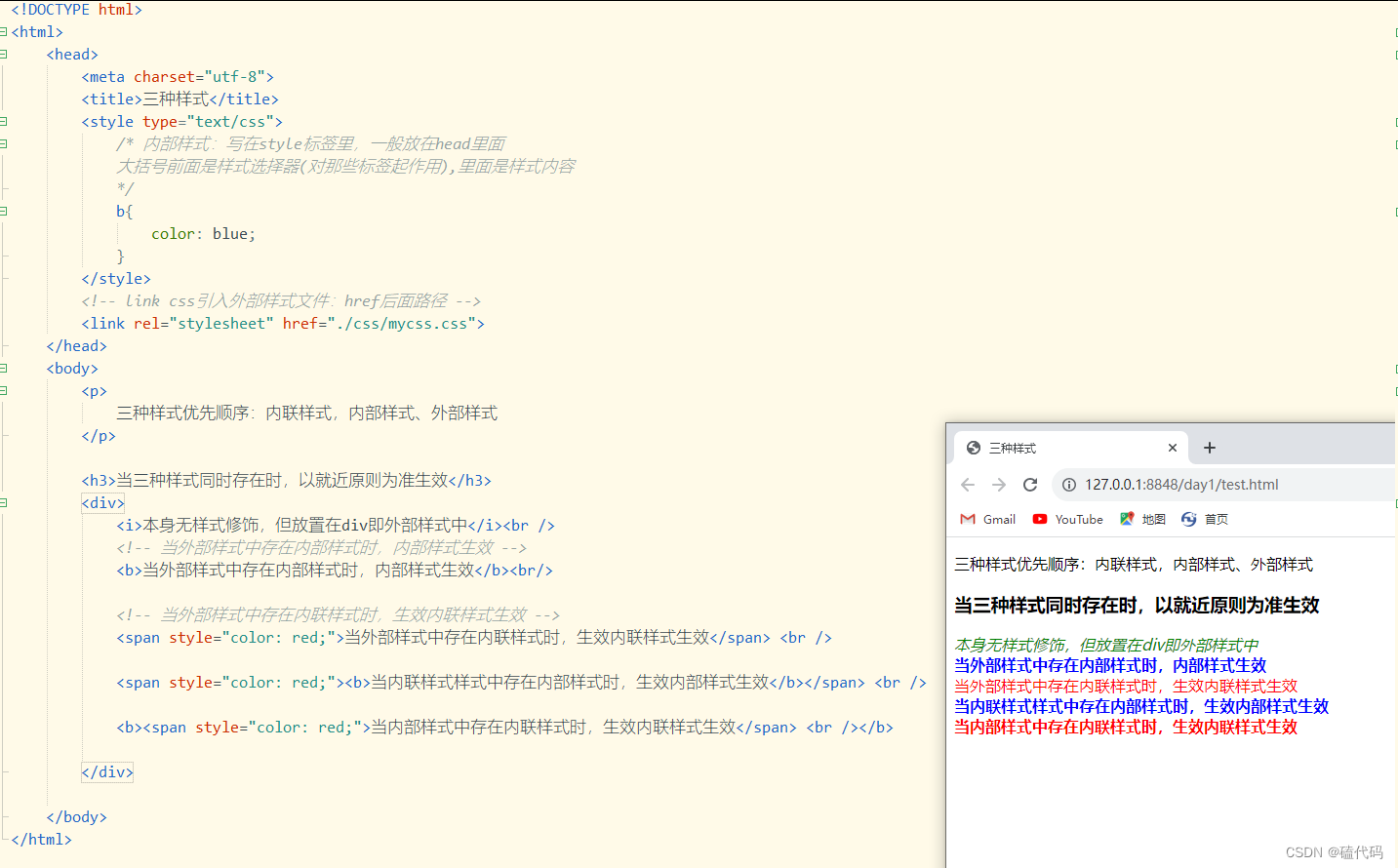1398x868 pixels.
Task: Click the closing </body> tag
Action: coord(77,817)
